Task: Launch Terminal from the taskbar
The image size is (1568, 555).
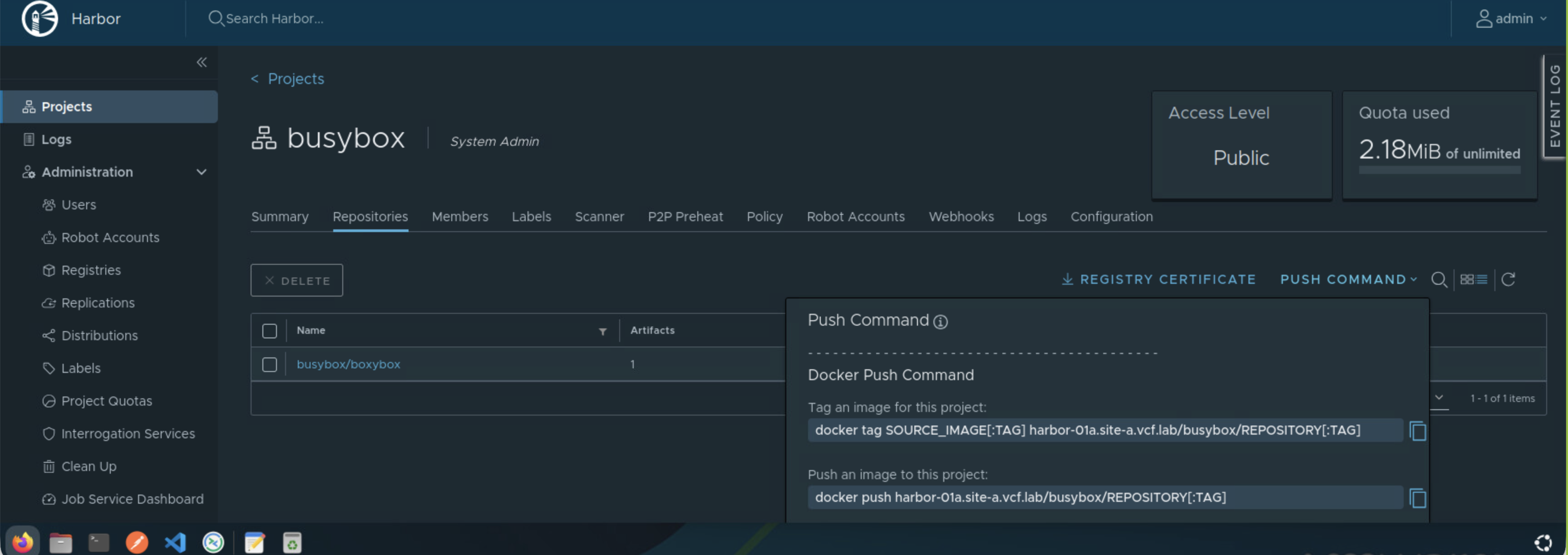Action: click(99, 542)
